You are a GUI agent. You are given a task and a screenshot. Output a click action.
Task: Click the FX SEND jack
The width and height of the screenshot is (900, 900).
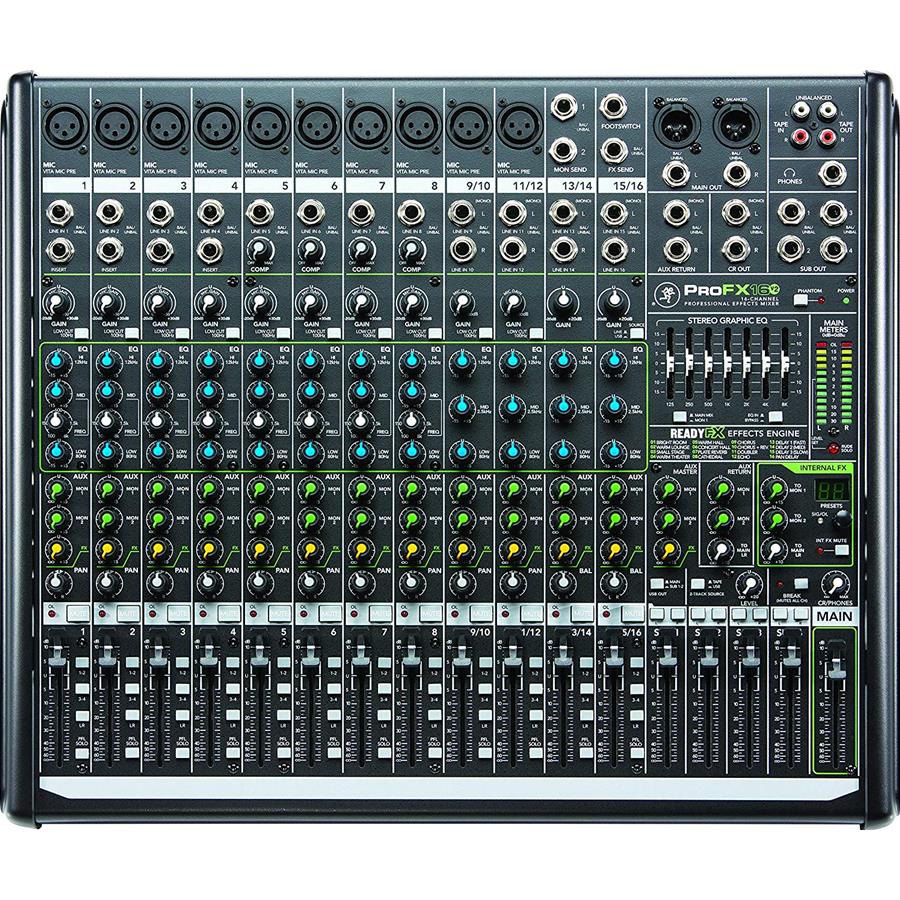[x=614, y=151]
